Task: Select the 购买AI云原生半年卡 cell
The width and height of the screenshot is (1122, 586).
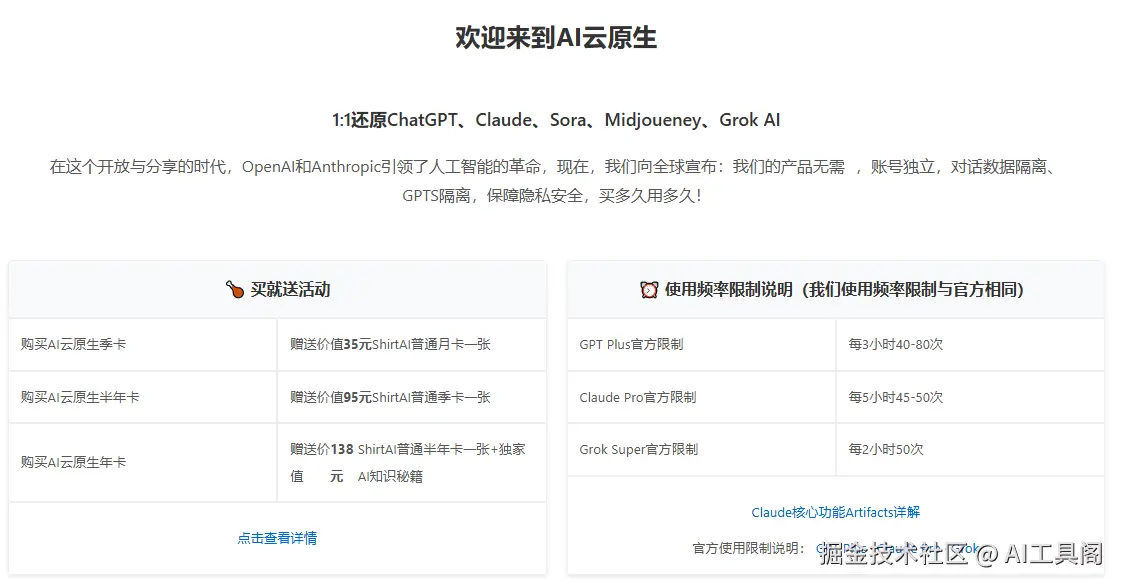Action: coord(143,397)
